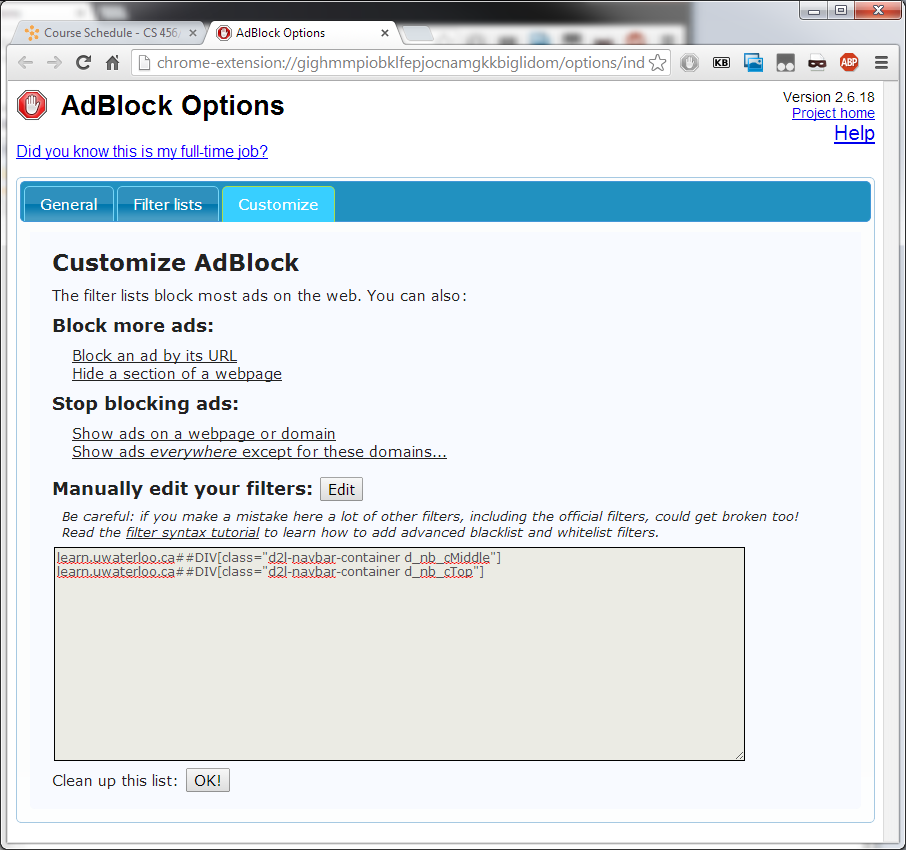Click the d_nb_cMiddle filter line
Viewport: 906px width, 850px height.
pyautogui.click(x=279, y=558)
